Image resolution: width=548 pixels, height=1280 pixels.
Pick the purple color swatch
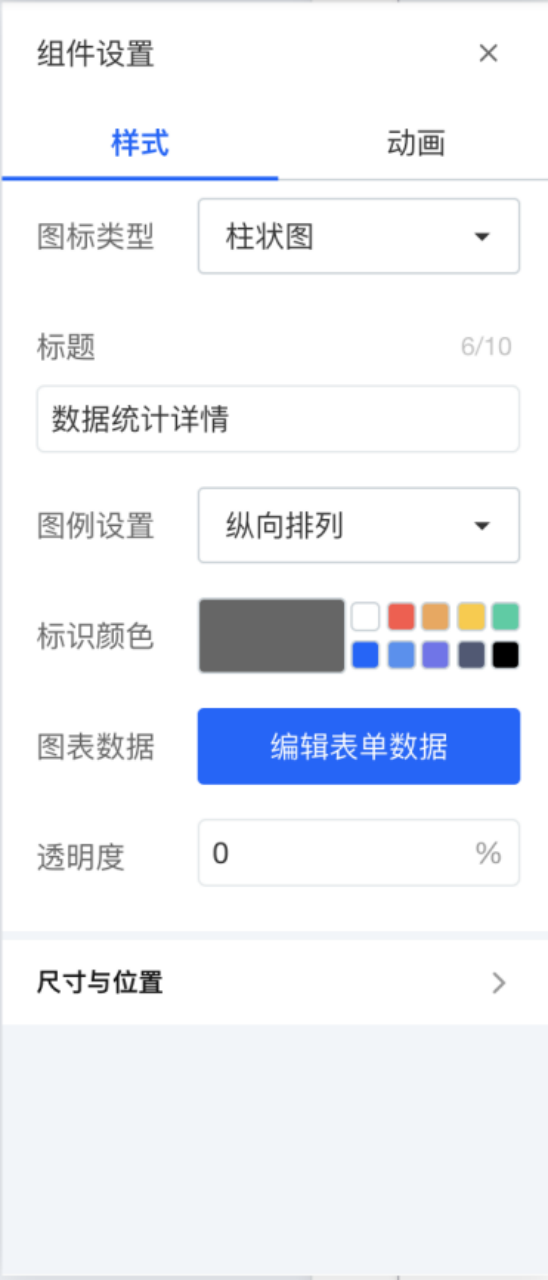pyautogui.click(x=436, y=655)
